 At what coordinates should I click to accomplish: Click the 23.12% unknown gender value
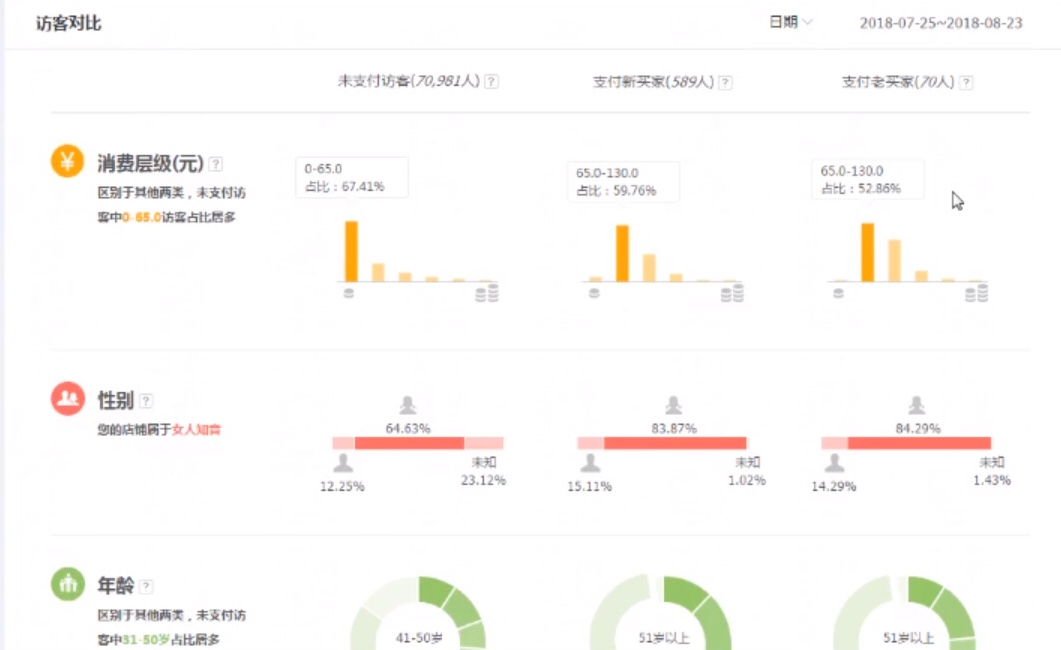[x=483, y=480]
